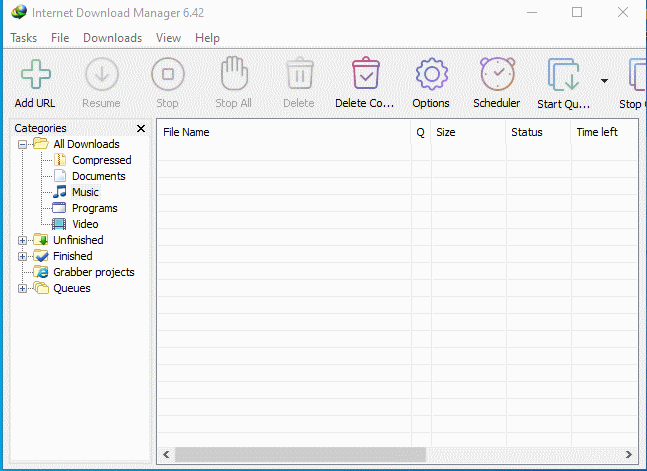Click the horizontal scrollbar right arrow
The height and width of the screenshot is (471, 647).
(x=629, y=454)
